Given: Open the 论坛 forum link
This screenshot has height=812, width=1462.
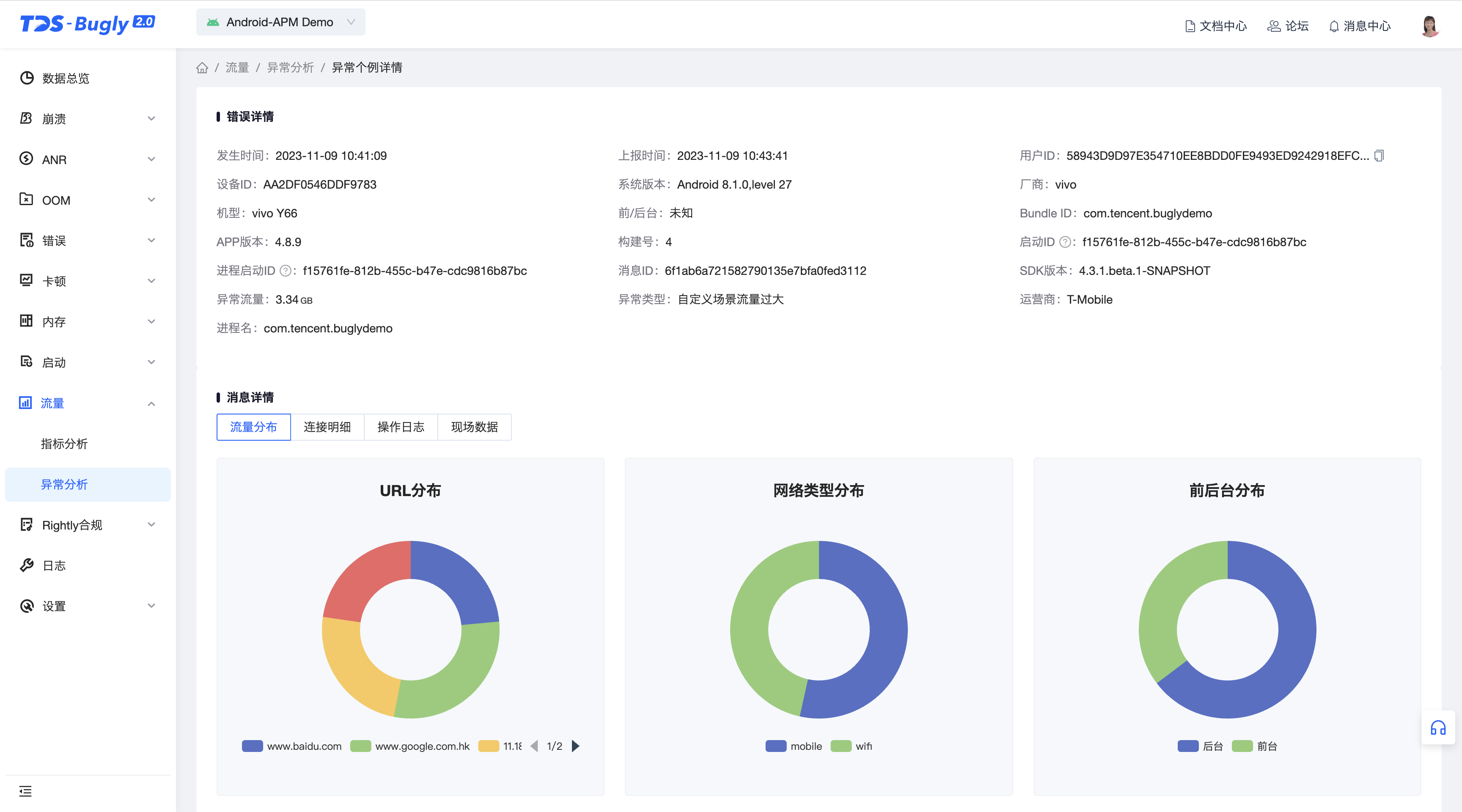Looking at the screenshot, I should click(1288, 26).
